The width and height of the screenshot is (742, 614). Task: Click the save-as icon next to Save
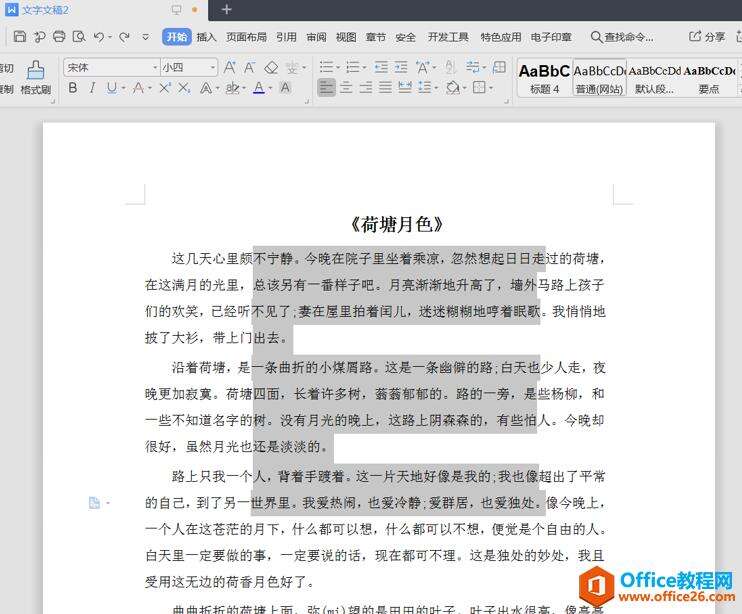[40, 36]
